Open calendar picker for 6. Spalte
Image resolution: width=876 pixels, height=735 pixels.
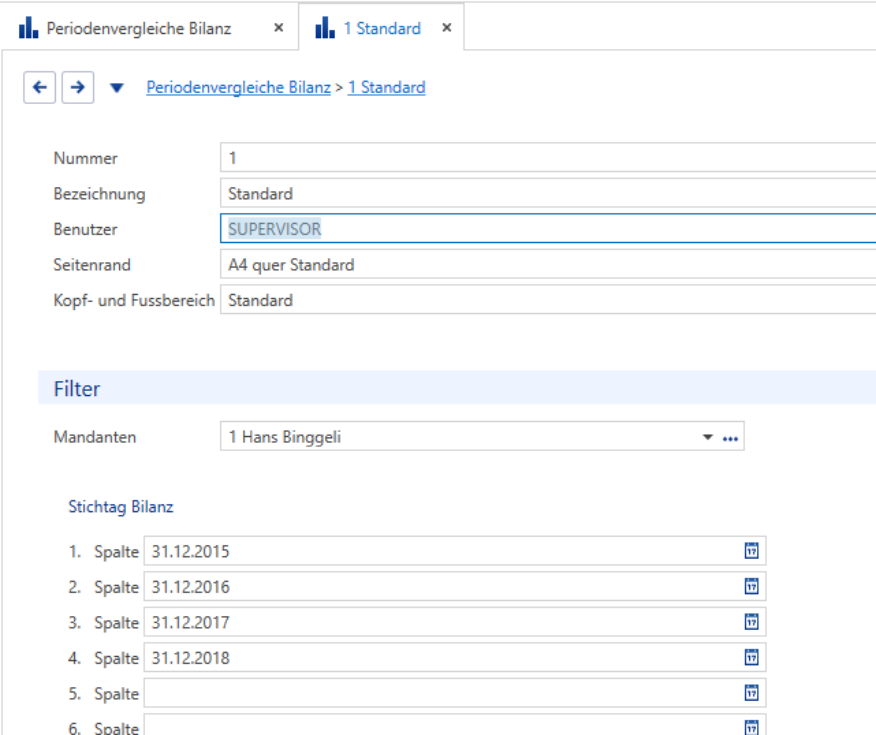pos(751,727)
